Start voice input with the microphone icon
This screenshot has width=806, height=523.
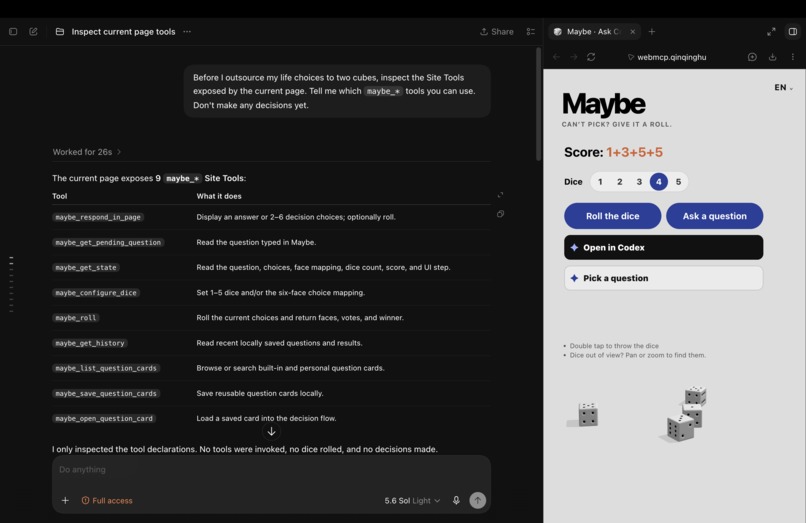tap(456, 500)
